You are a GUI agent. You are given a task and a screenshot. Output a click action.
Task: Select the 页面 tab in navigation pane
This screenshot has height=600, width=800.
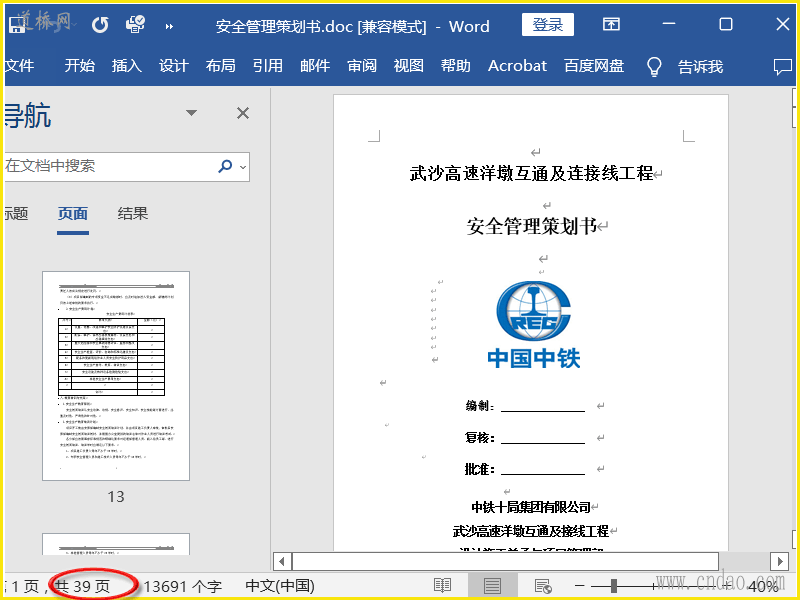pyautogui.click(x=72, y=213)
